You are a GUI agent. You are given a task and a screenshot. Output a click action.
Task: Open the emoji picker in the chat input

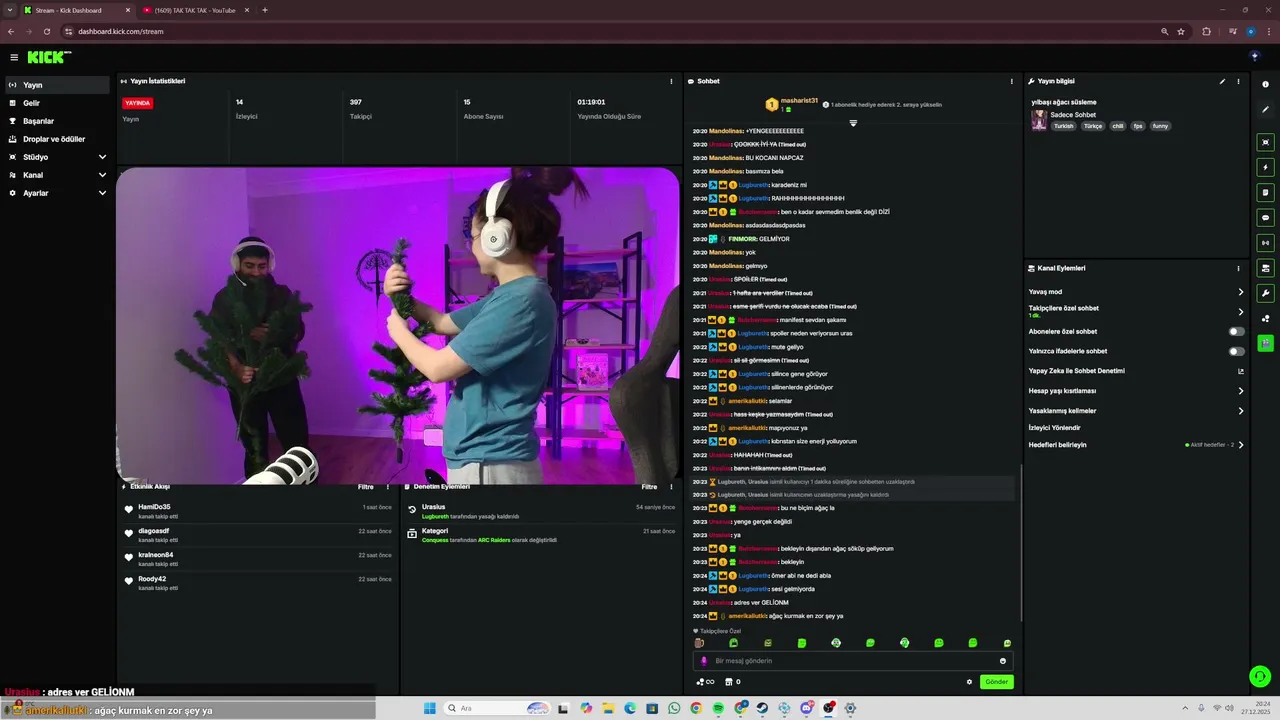[1003, 661]
